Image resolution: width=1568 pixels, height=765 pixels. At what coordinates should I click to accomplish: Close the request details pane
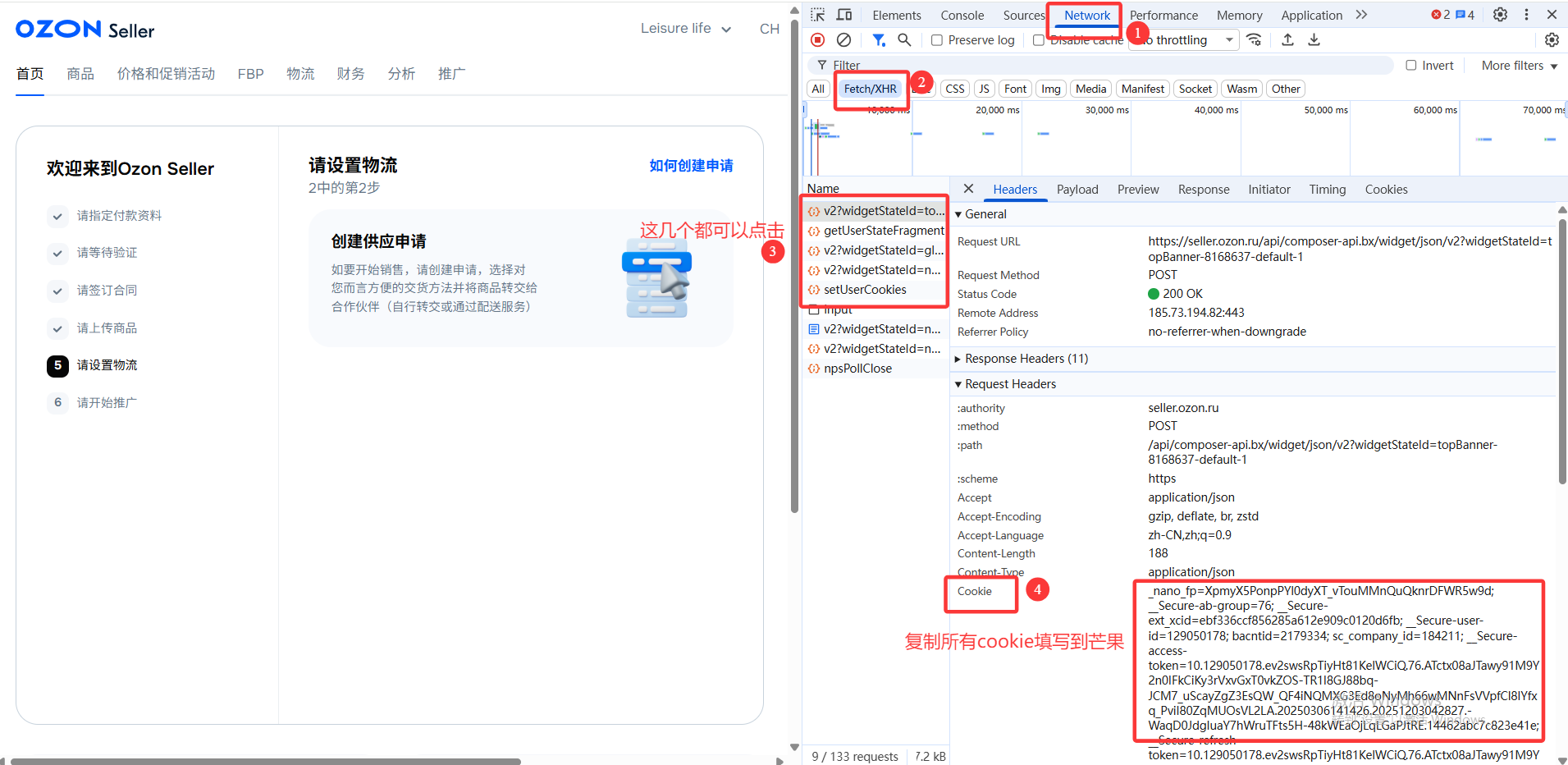click(x=968, y=189)
